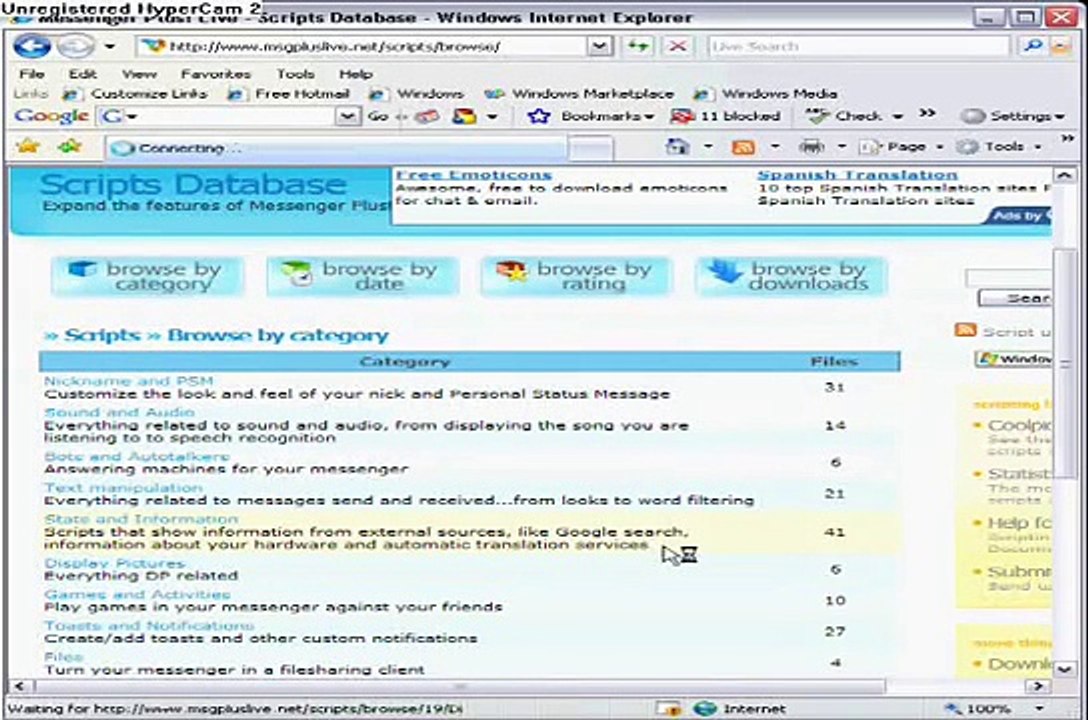The image size is (1088, 720).
Task: Click the green Refresh icon
Action: point(638,46)
